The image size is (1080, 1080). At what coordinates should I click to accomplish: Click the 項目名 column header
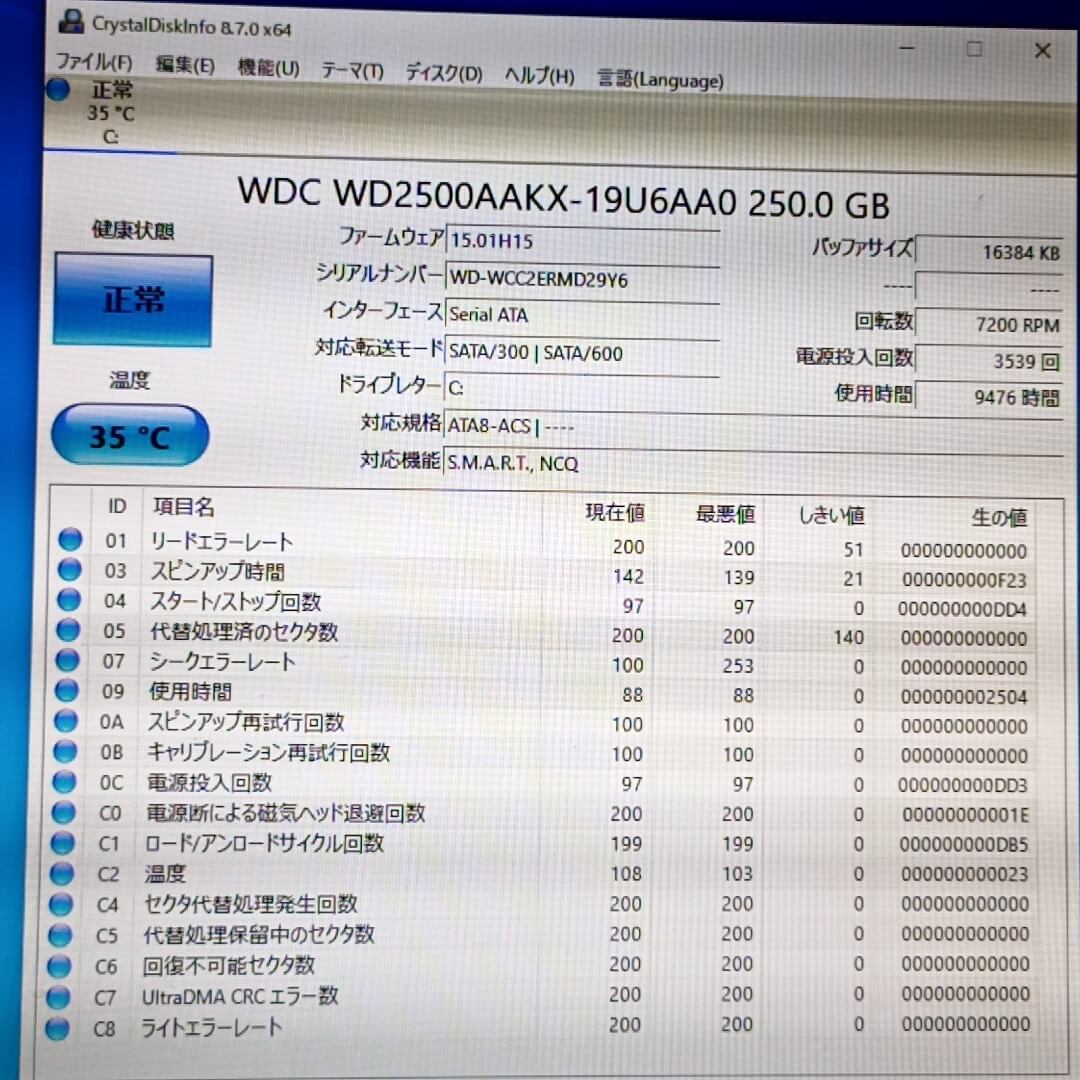[x=183, y=508]
